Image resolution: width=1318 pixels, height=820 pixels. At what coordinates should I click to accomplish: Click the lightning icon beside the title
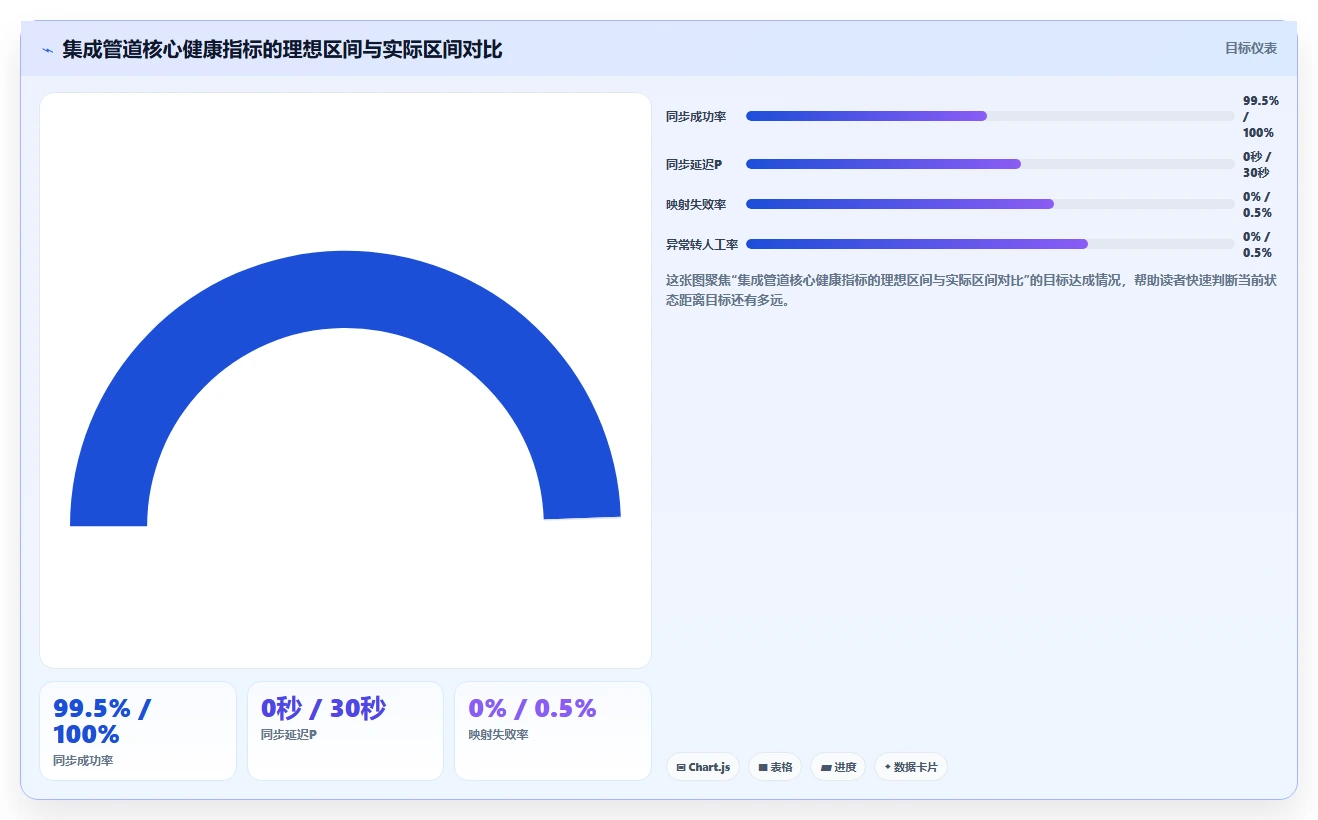coord(47,50)
